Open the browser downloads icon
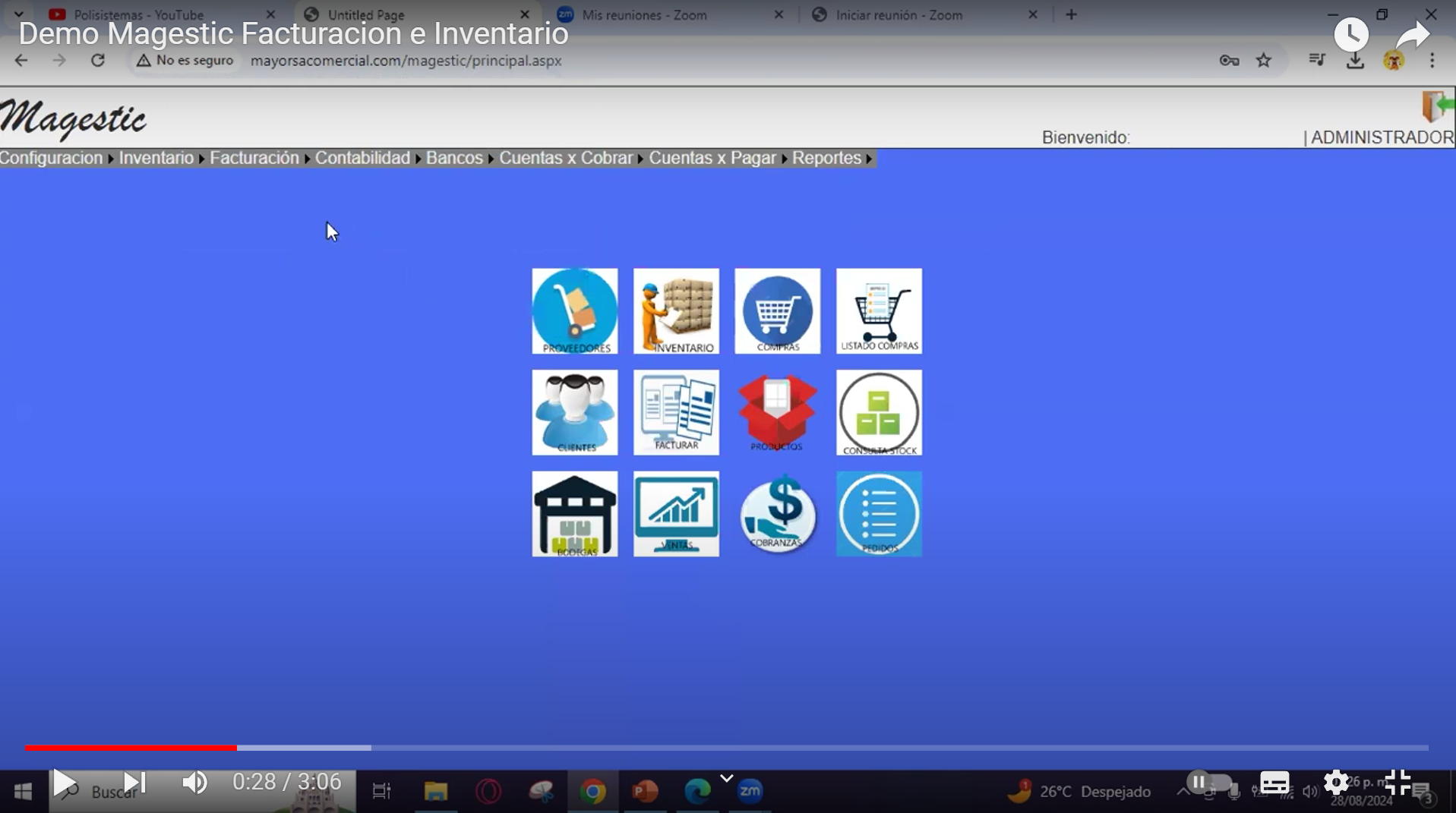Viewport: 1456px width, 813px height. 1355,61
